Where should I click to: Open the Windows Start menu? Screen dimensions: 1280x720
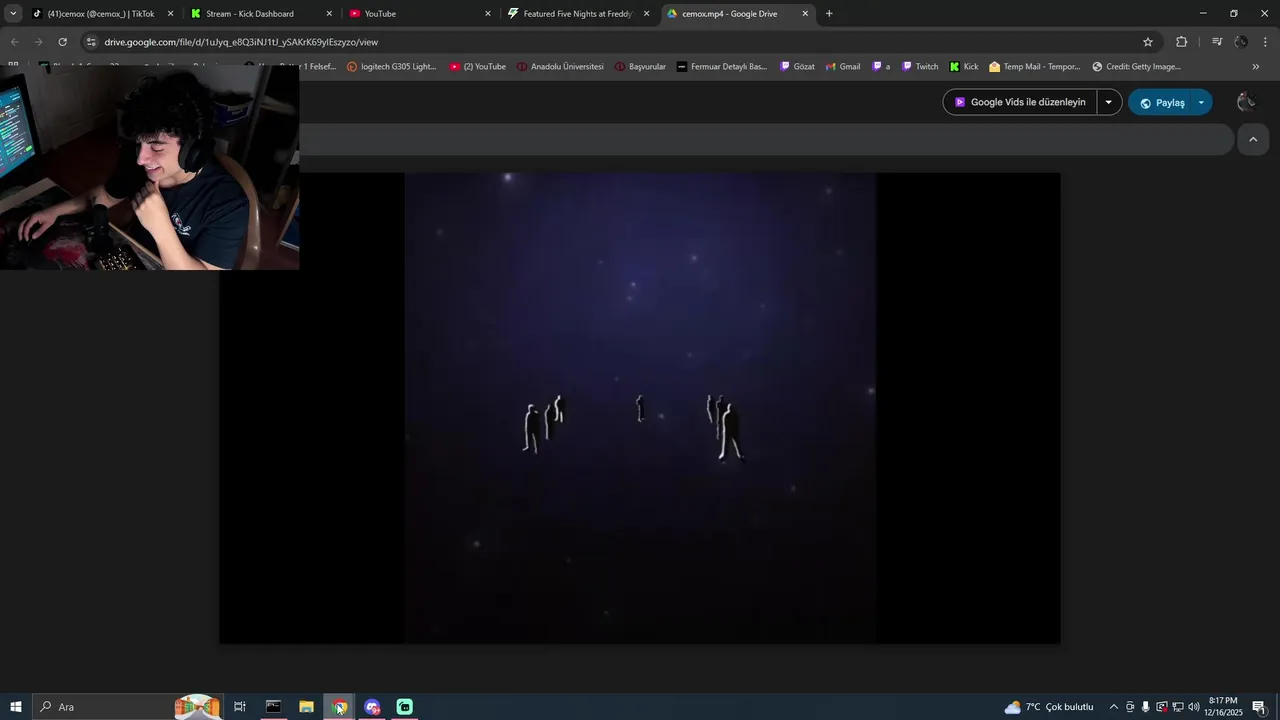pyautogui.click(x=15, y=707)
